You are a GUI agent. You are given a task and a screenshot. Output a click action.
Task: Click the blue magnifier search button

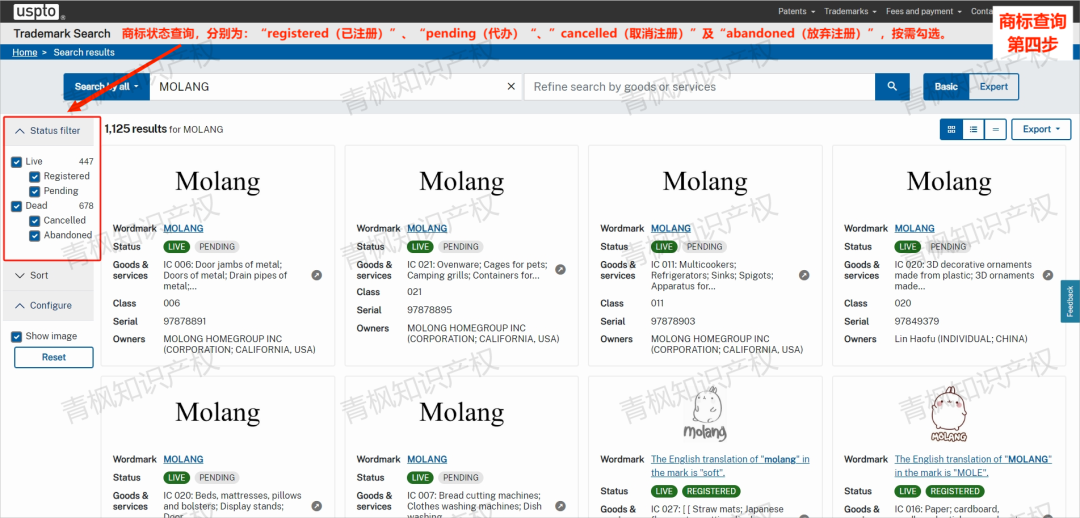[x=893, y=87]
